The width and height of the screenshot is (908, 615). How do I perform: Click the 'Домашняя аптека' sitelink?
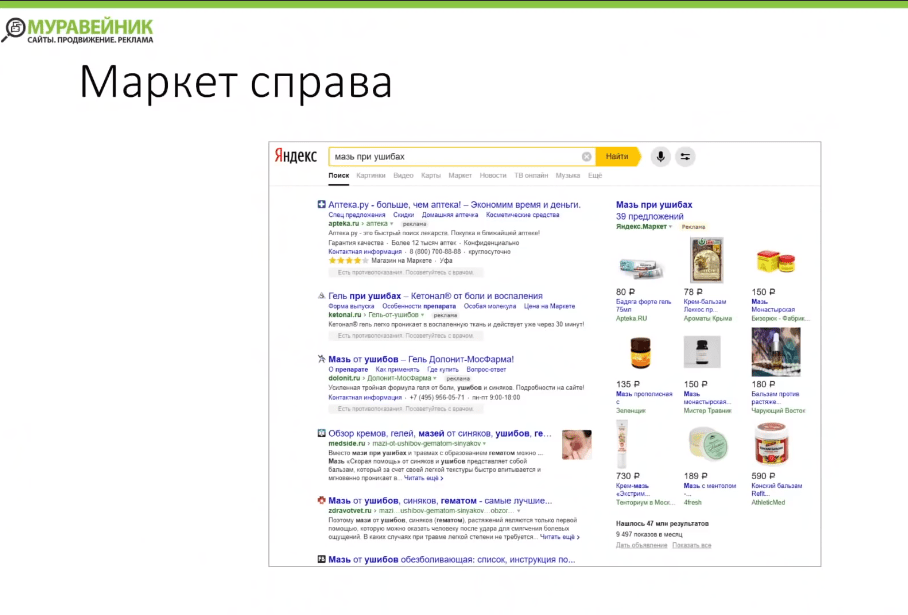[450, 215]
